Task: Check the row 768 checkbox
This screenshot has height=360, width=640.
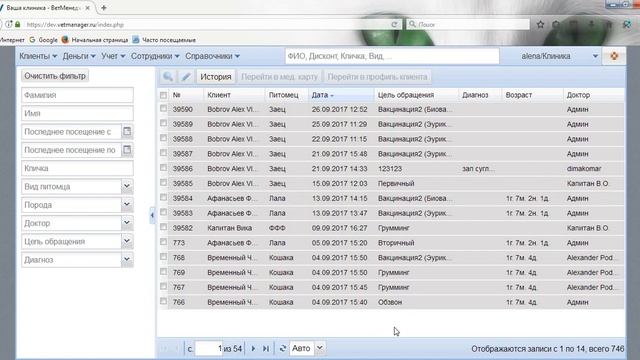Action: pyautogui.click(x=163, y=257)
